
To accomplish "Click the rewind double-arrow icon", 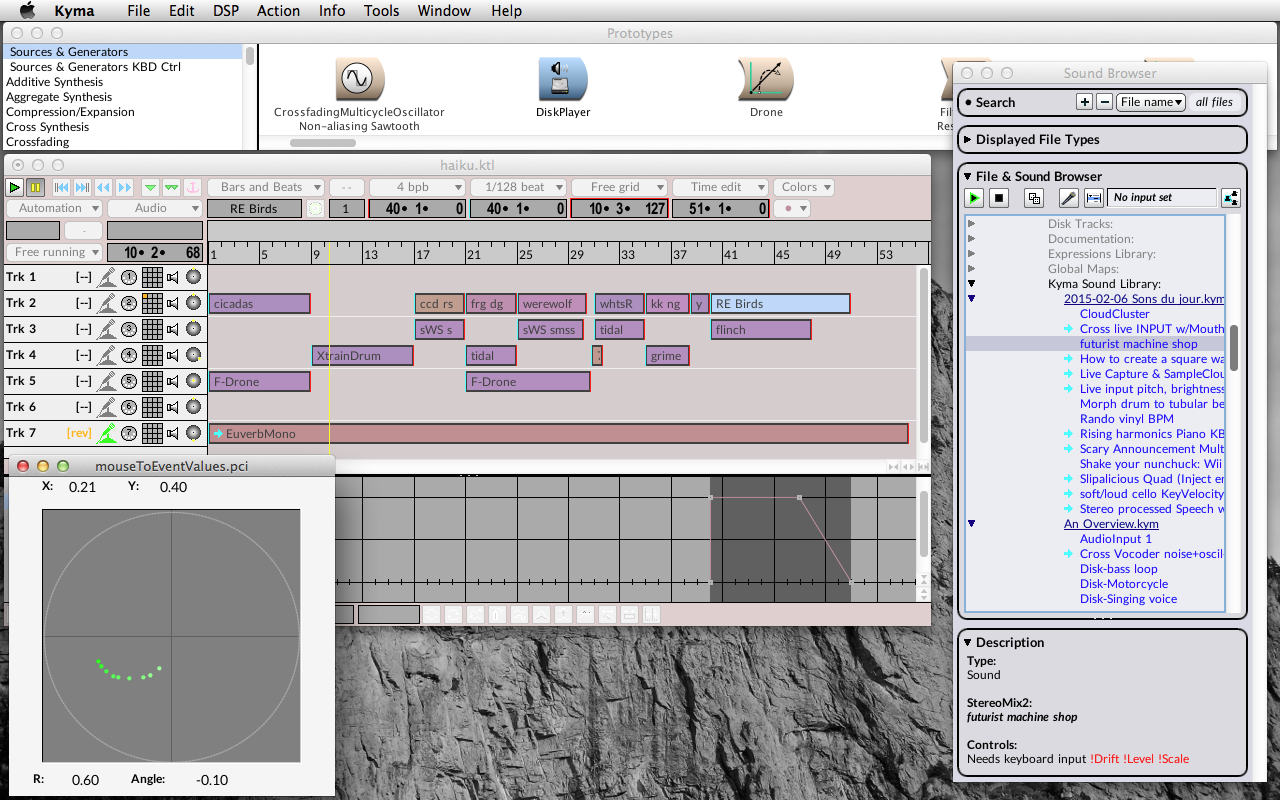I will coord(103,187).
